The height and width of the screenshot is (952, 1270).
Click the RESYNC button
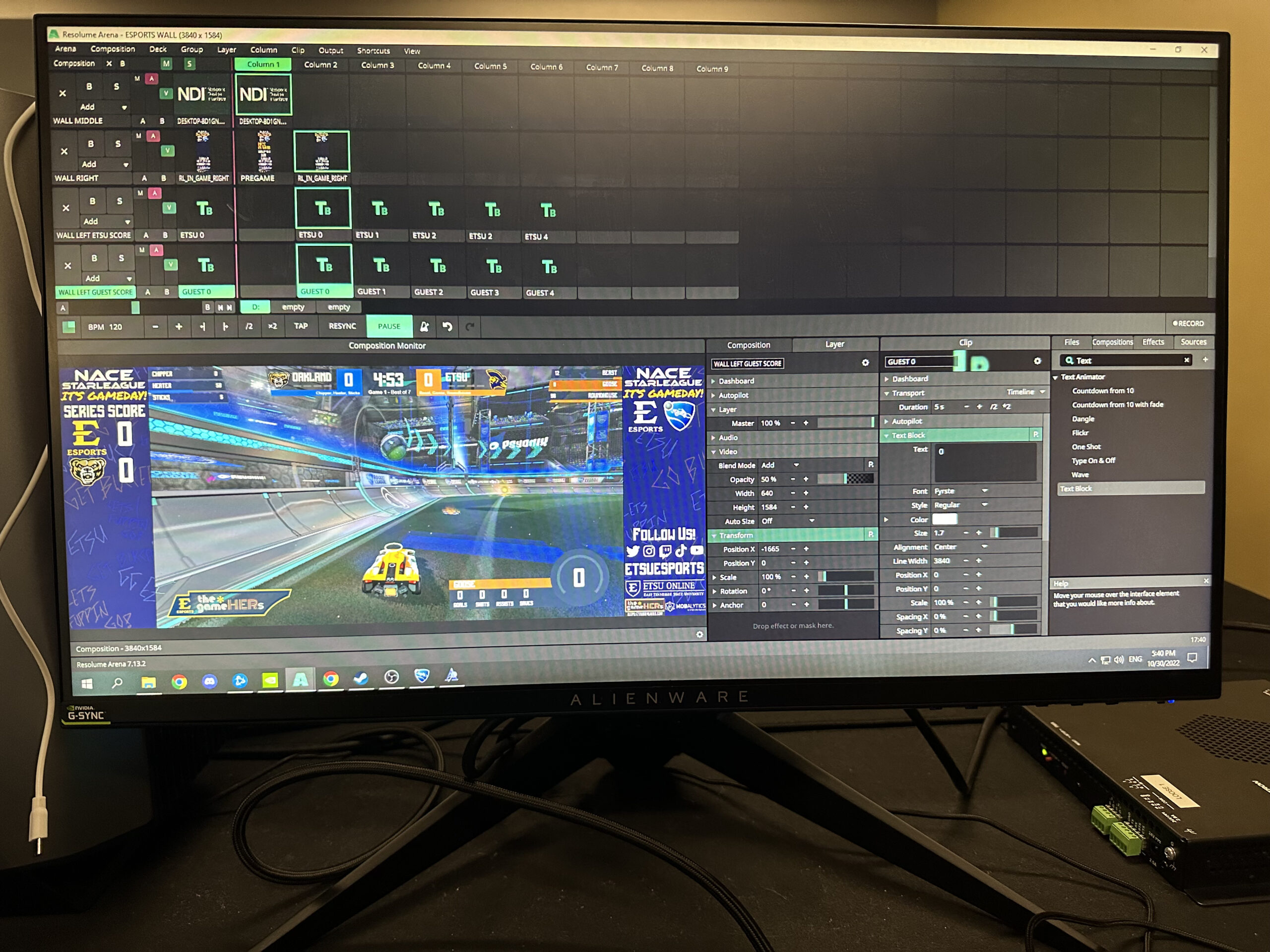pos(342,326)
